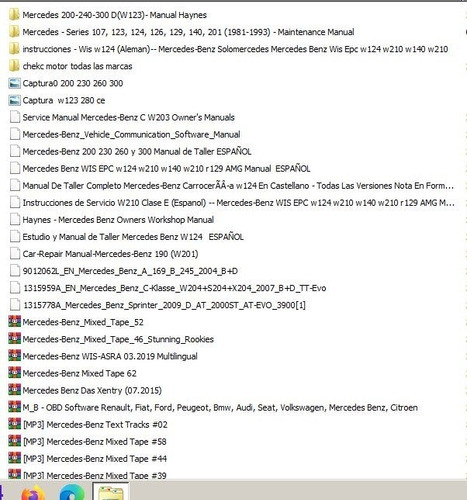467x500 pixels.
Task: Click the Captura w123 280 ce image icon
Action: click(x=14, y=100)
